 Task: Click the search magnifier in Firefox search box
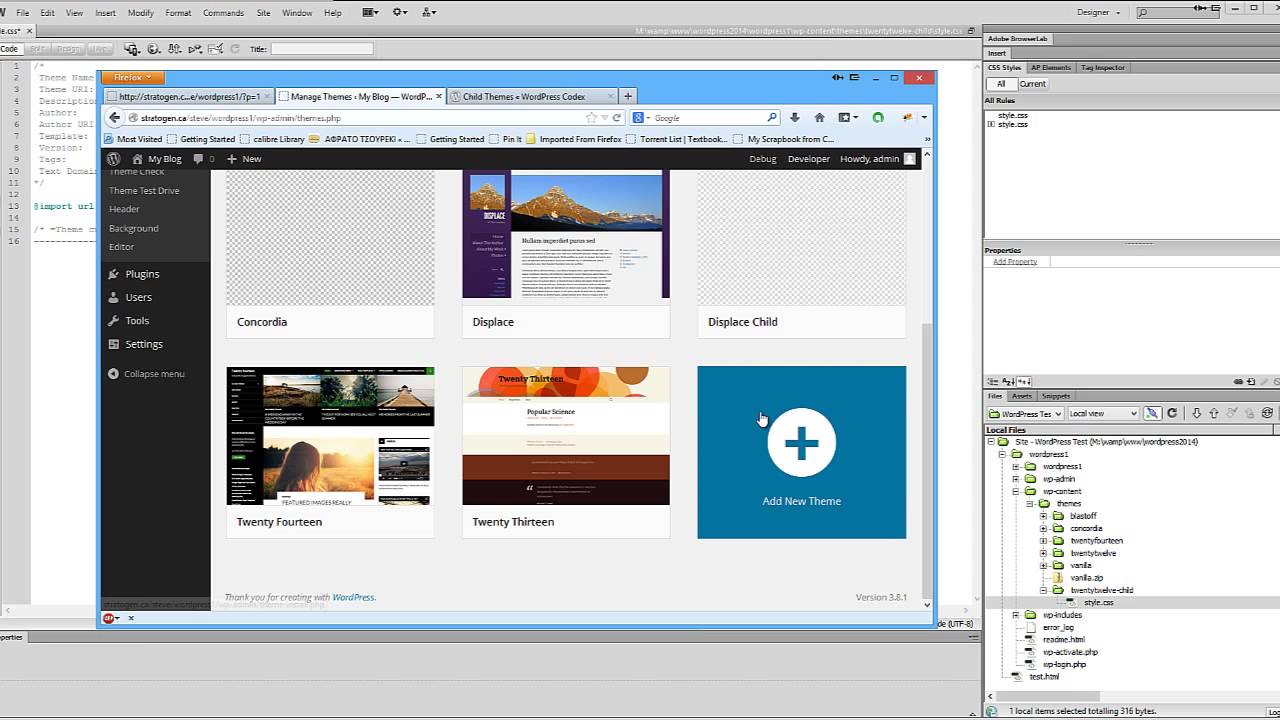[771, 118]
